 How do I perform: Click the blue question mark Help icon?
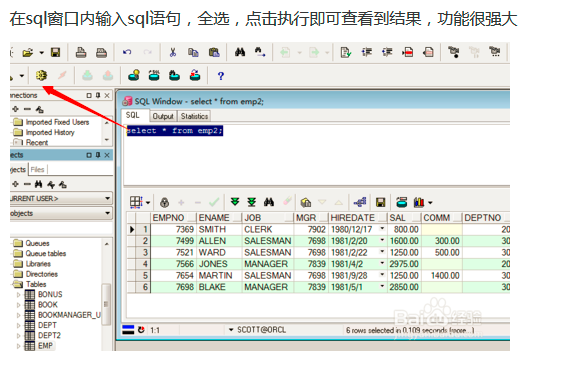221,76
